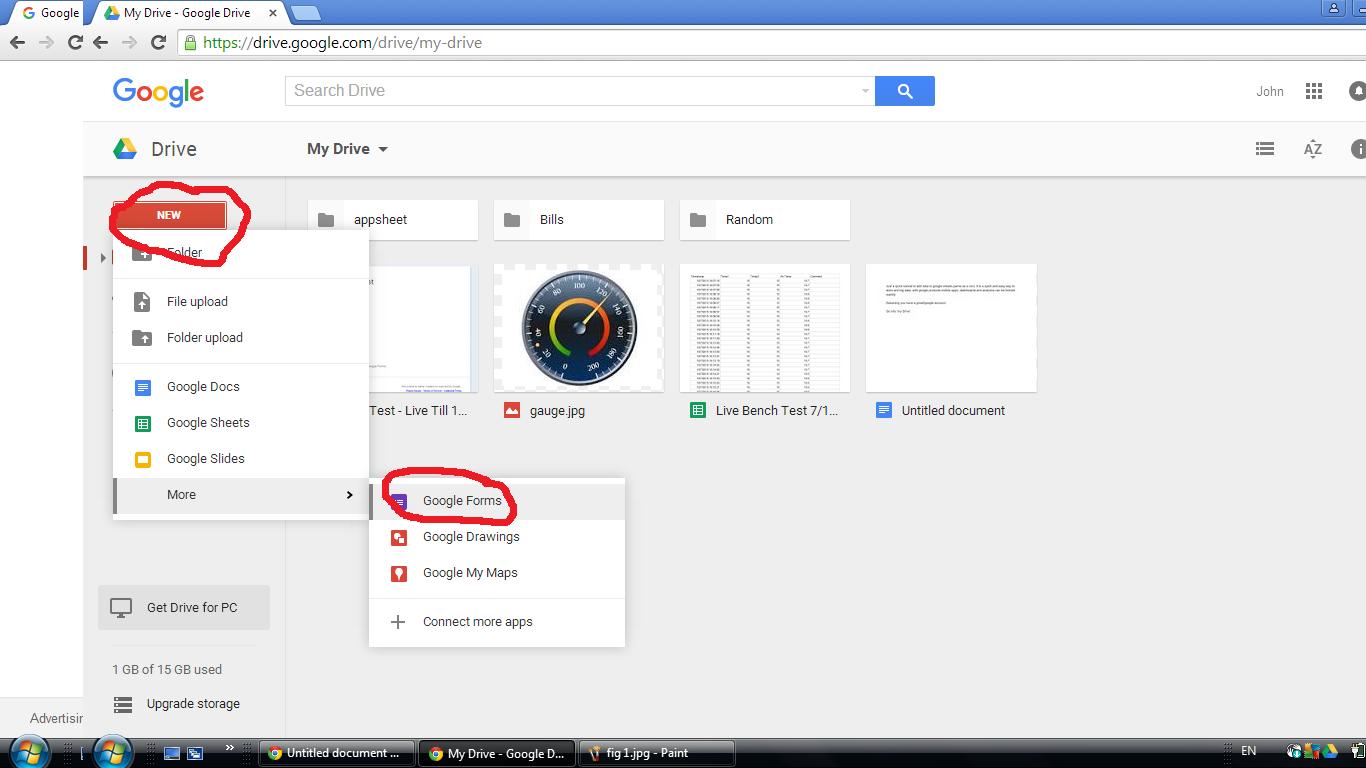Click the red NEW button
This screenshot has height=768, width=1366.
point(169,215)
